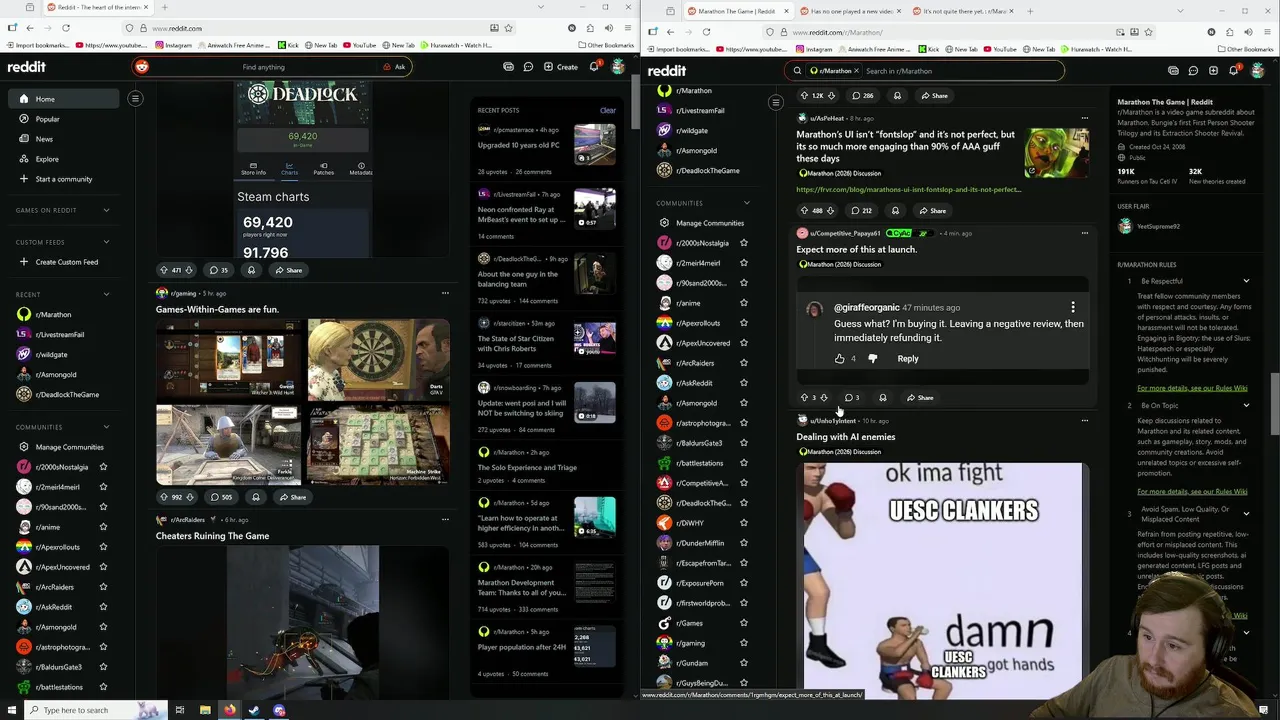Upvote the Deadlock post with 471 votes
Viewport: 1280px width, 720px height.
(x=164, y=270)
